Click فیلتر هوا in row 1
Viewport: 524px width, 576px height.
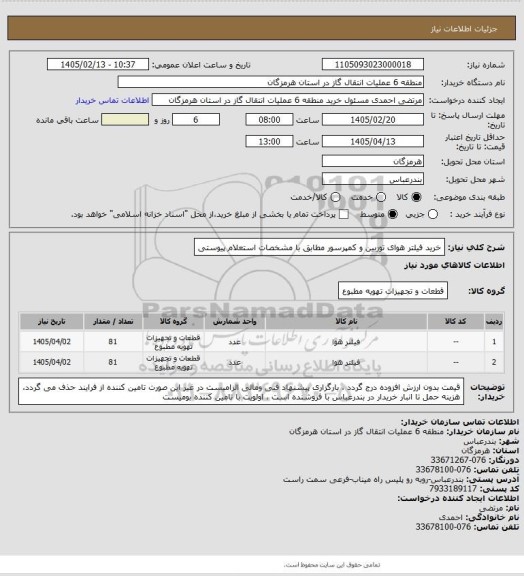346,342
